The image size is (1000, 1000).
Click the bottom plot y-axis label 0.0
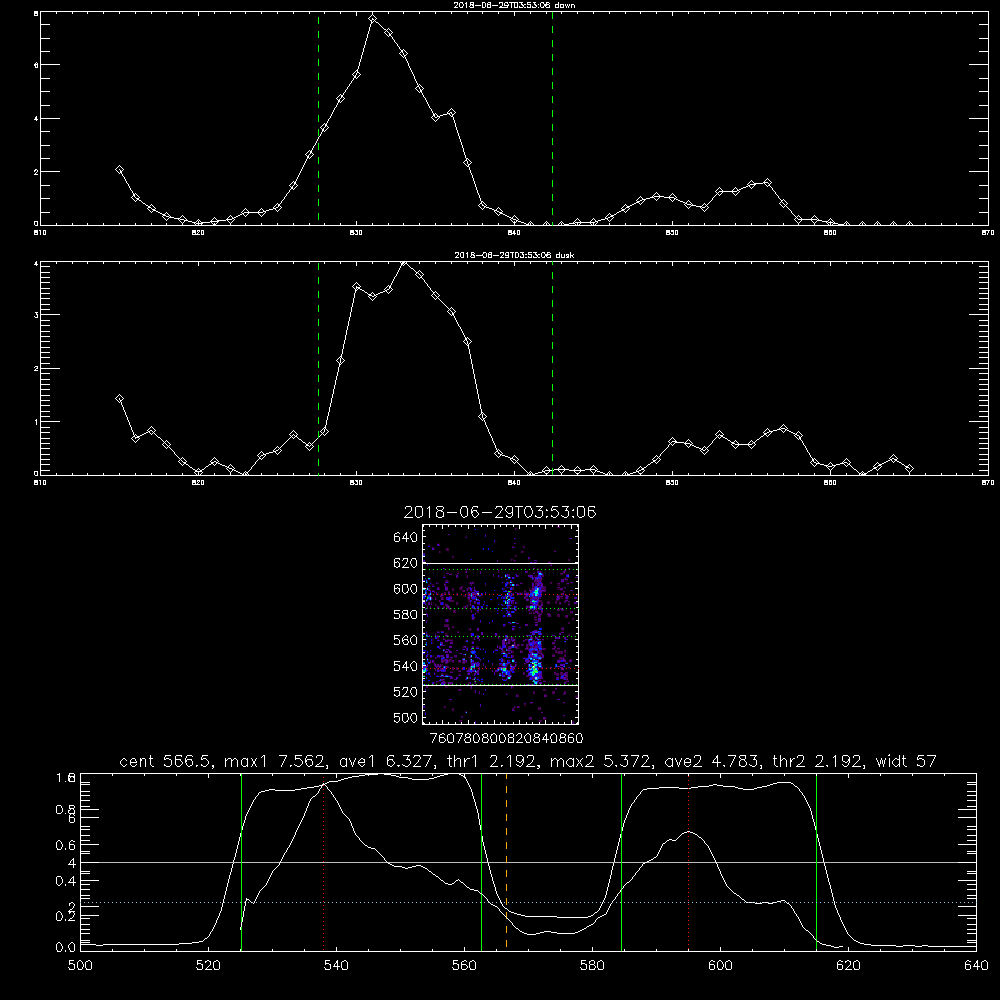click(66, 948)
